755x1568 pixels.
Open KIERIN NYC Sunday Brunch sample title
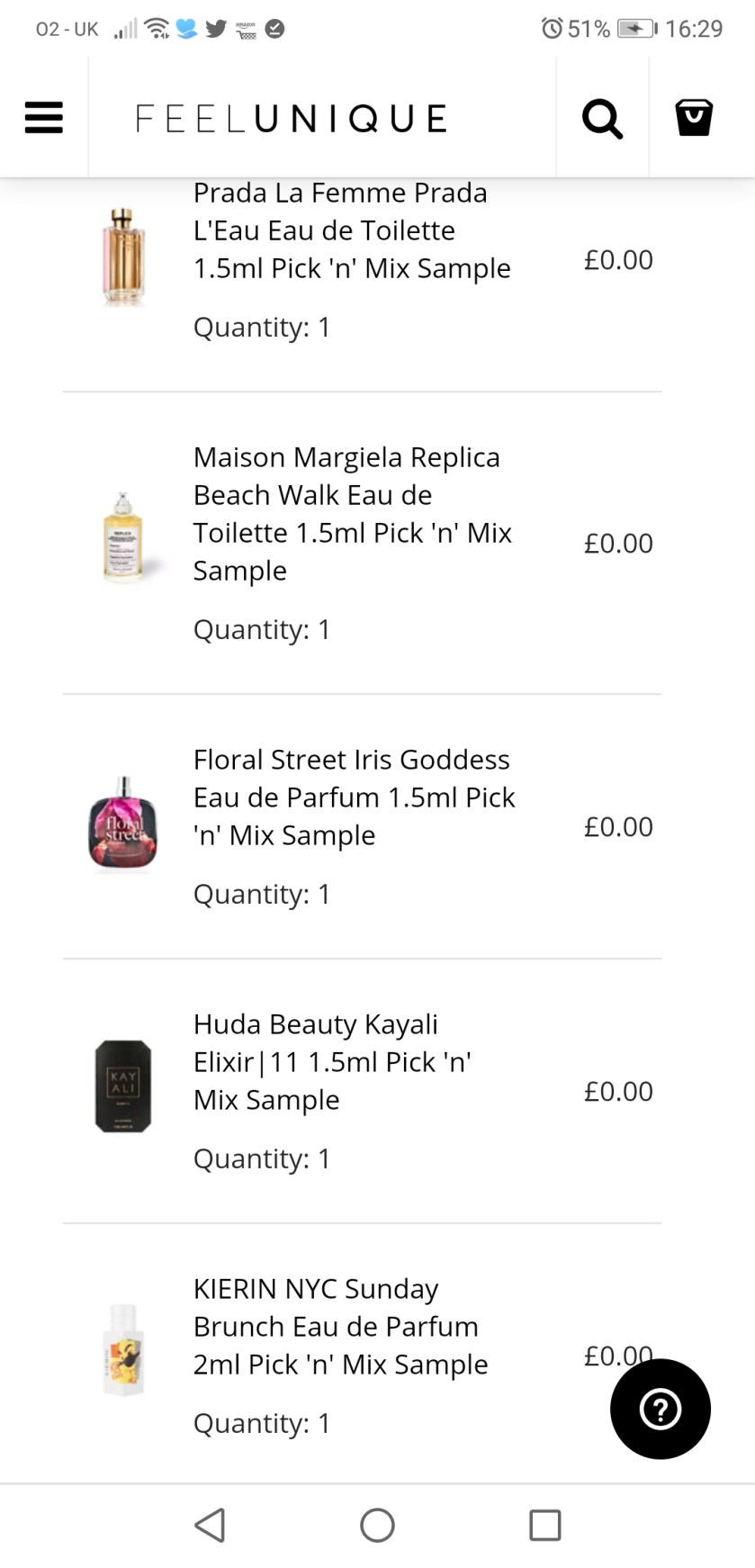(x=340, y=1326)
